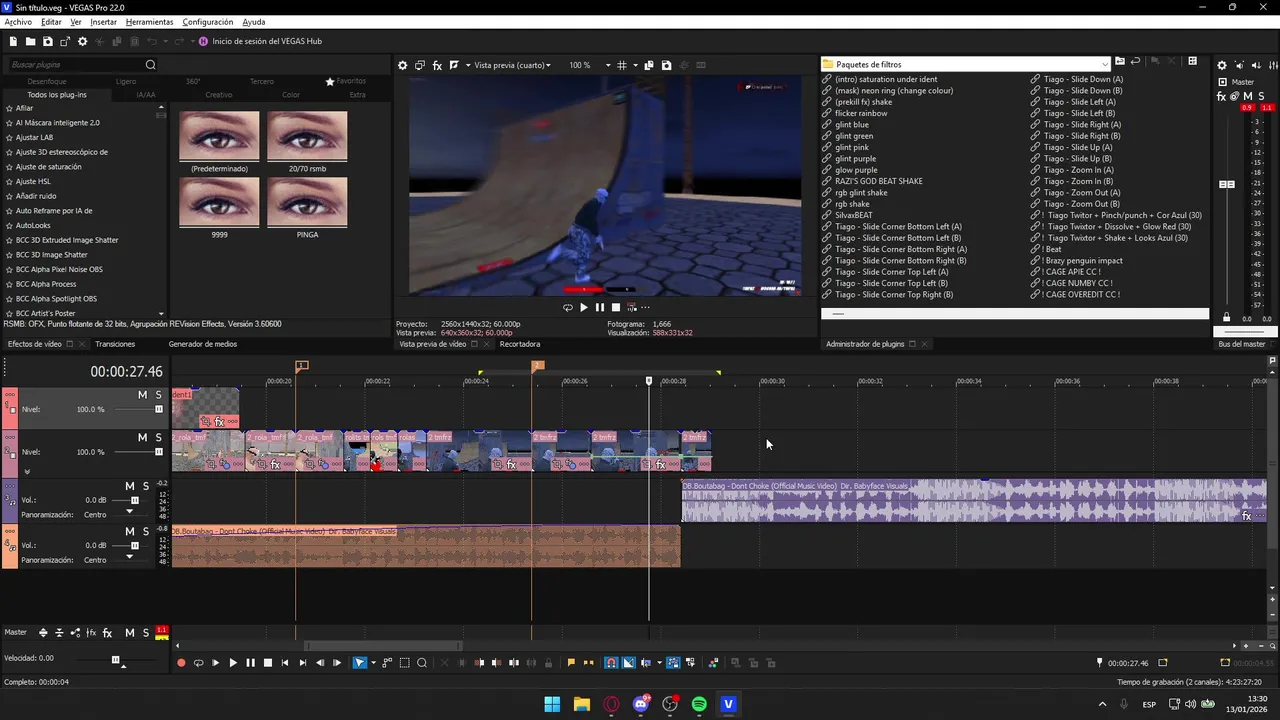1280x720 pixels.
Task: Open track 3 panning mode dropdown
Action: coord(129,512)
